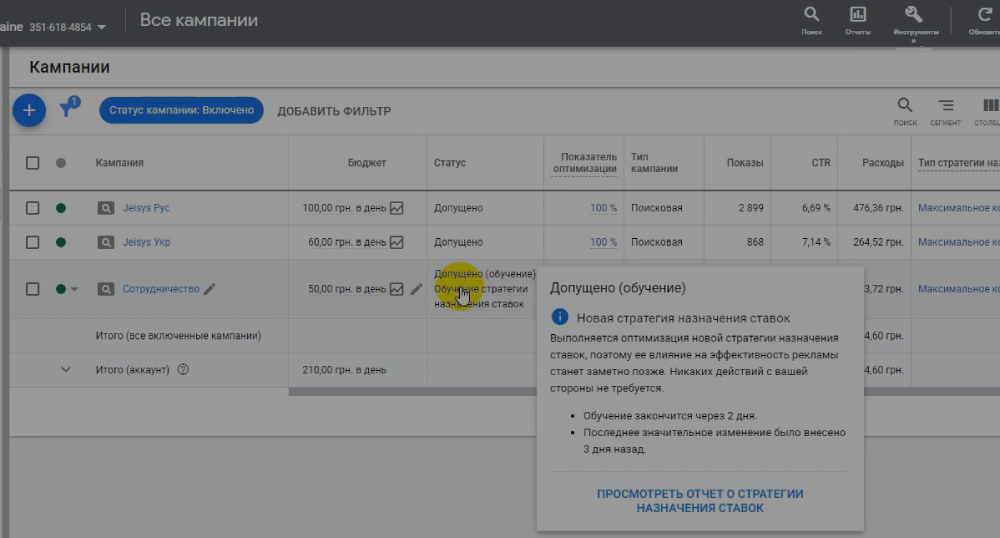Select all campaigns header checkbox

click(x=33, y=163)
